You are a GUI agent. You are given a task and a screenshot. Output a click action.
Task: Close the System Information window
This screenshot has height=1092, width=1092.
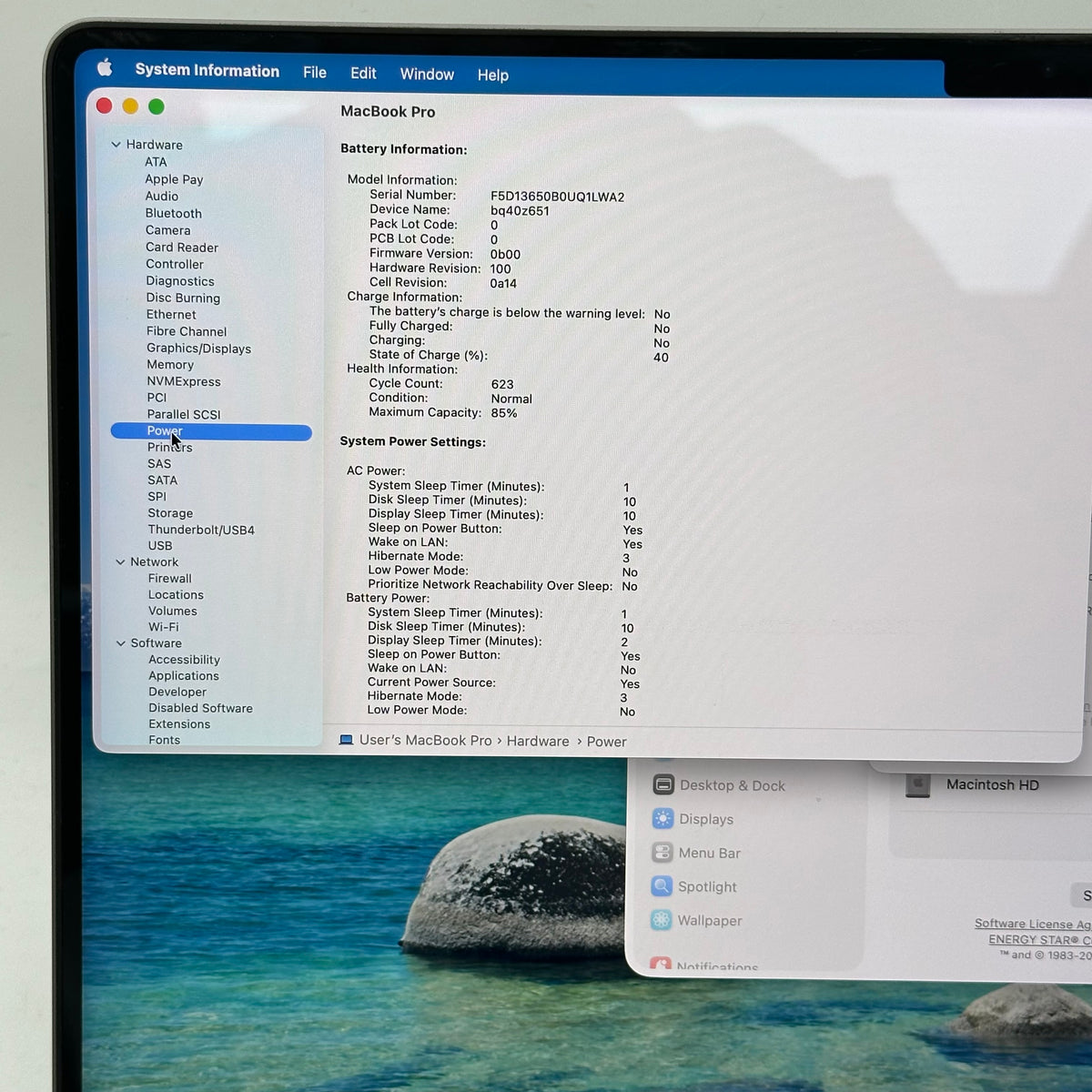[104, 106]
